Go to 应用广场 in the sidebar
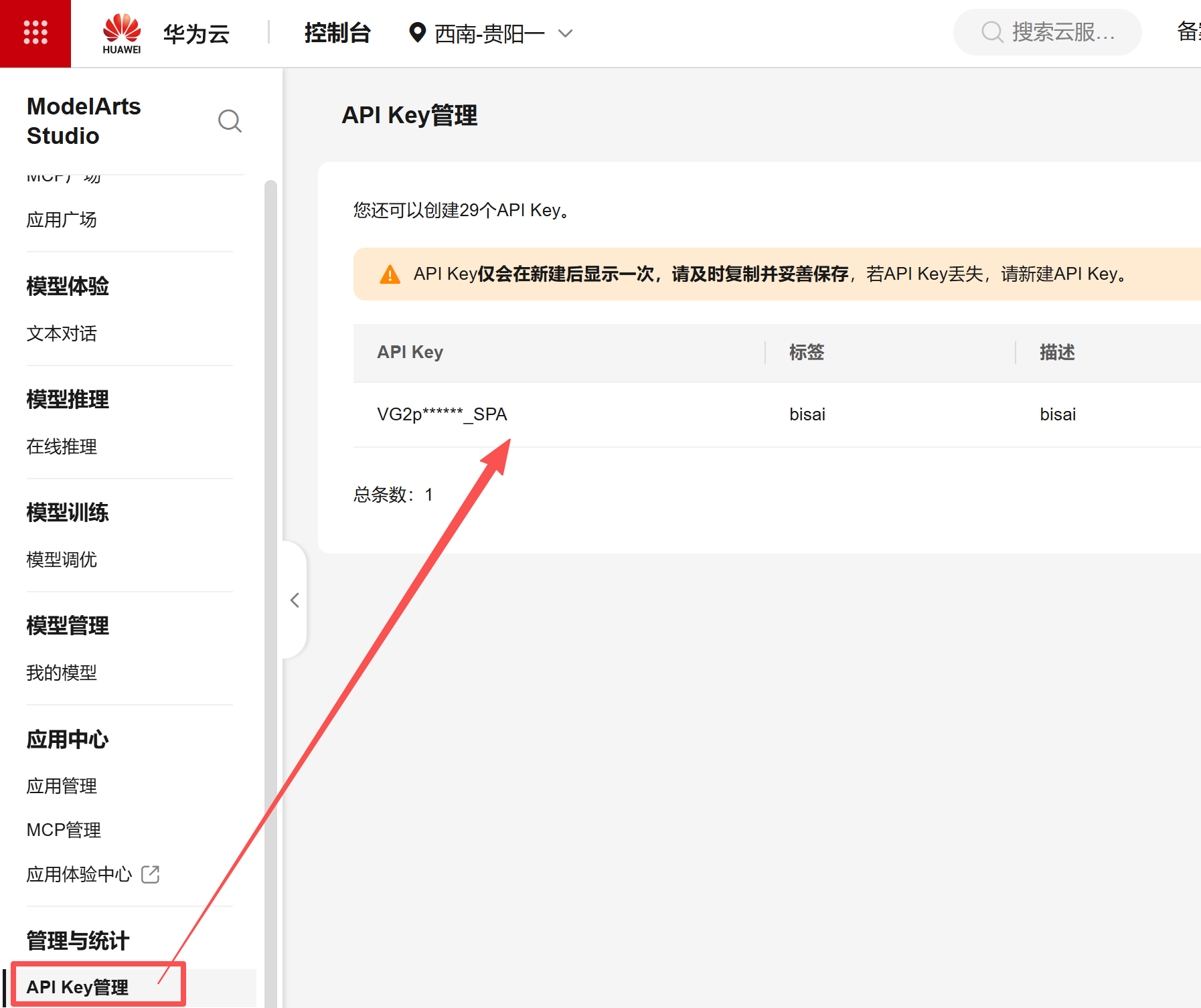The image size is (1201, 1008). point(62,220)
